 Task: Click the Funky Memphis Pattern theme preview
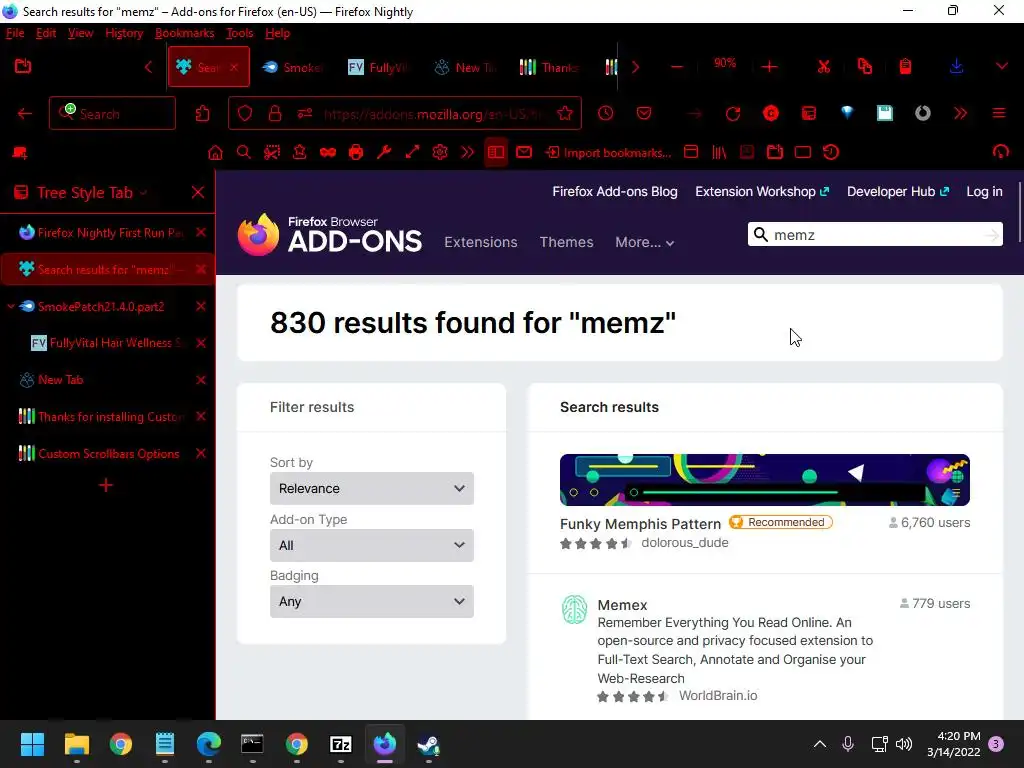point(765,480)
